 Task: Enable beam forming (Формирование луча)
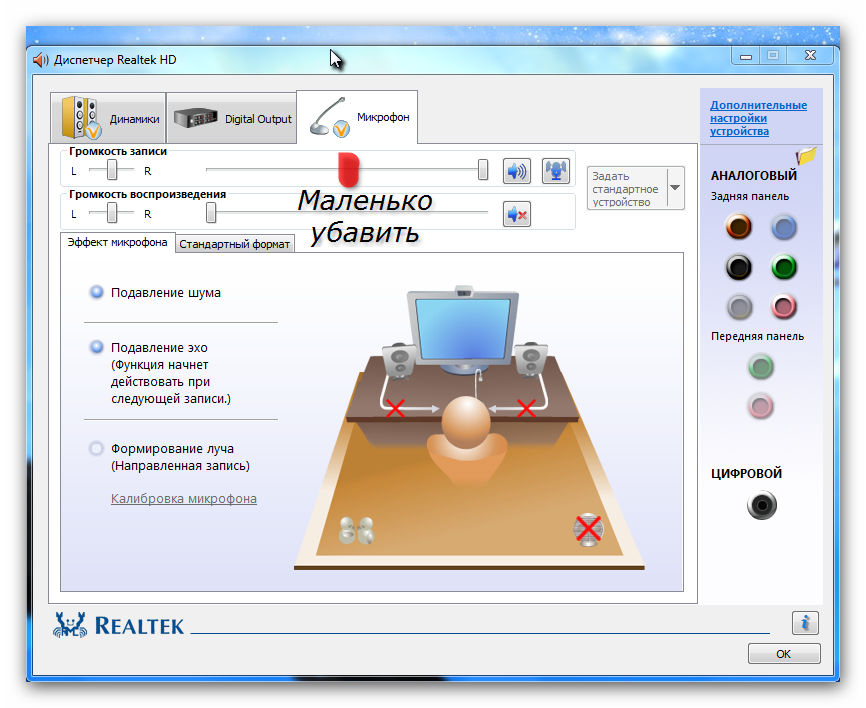(97, 448)
